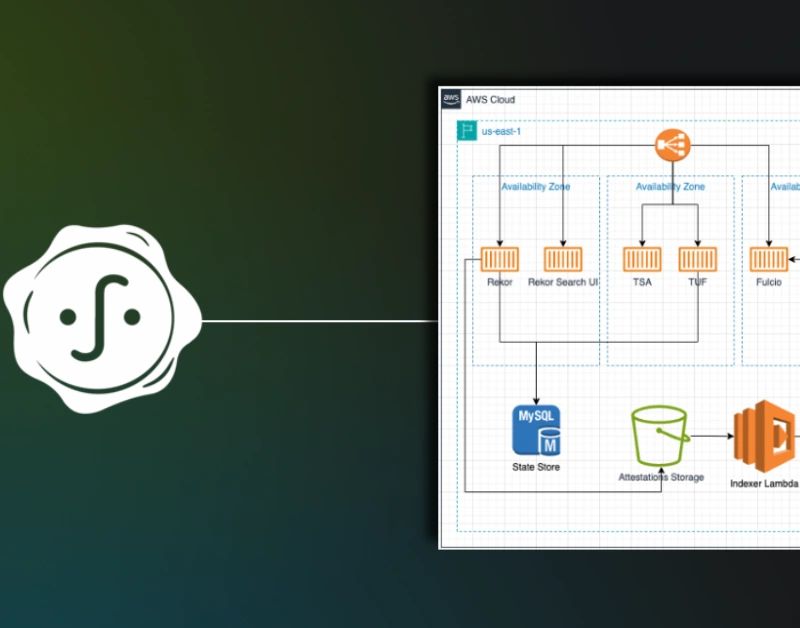Click the Rekor Search UI container icon
This screenshot has height=628, width=800.
(x=563, y=259)
